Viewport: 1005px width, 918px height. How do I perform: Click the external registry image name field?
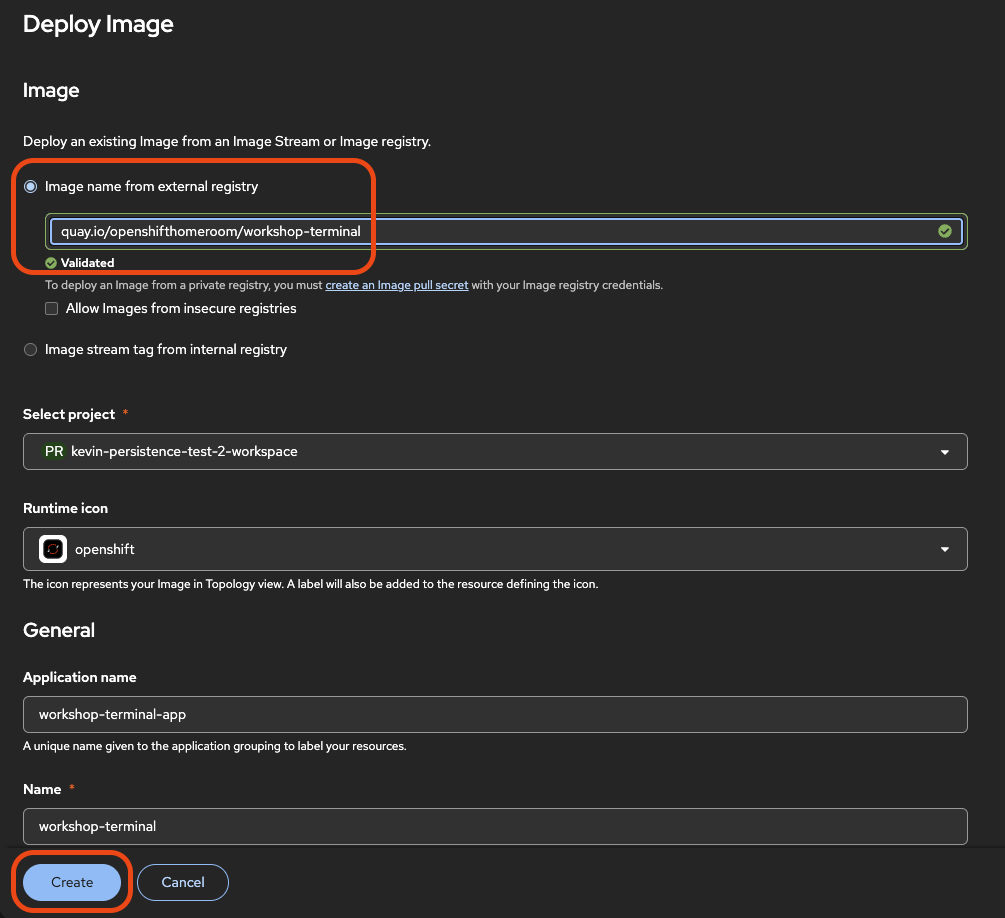tap(506, 231)
